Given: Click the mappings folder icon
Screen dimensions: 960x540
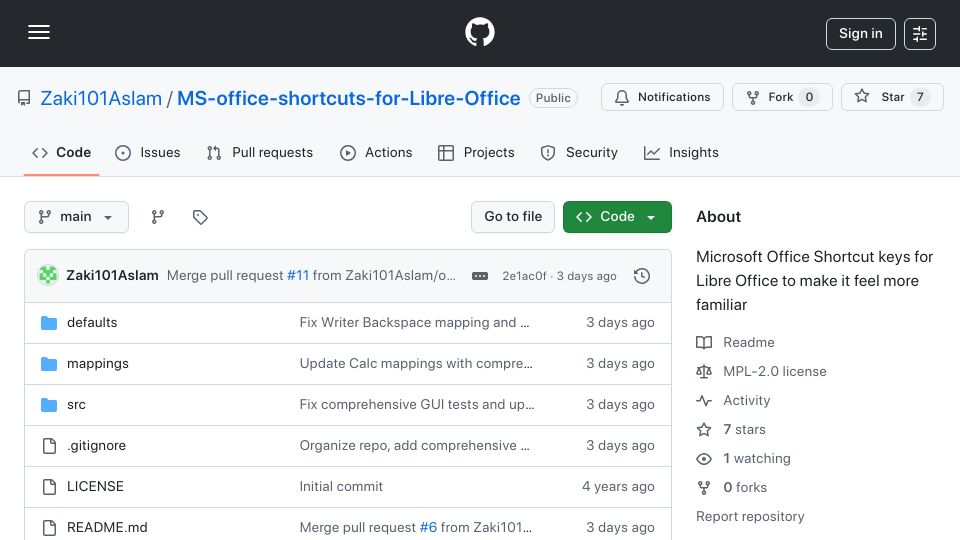Looking at the screenshot, I should pos(49,364).
